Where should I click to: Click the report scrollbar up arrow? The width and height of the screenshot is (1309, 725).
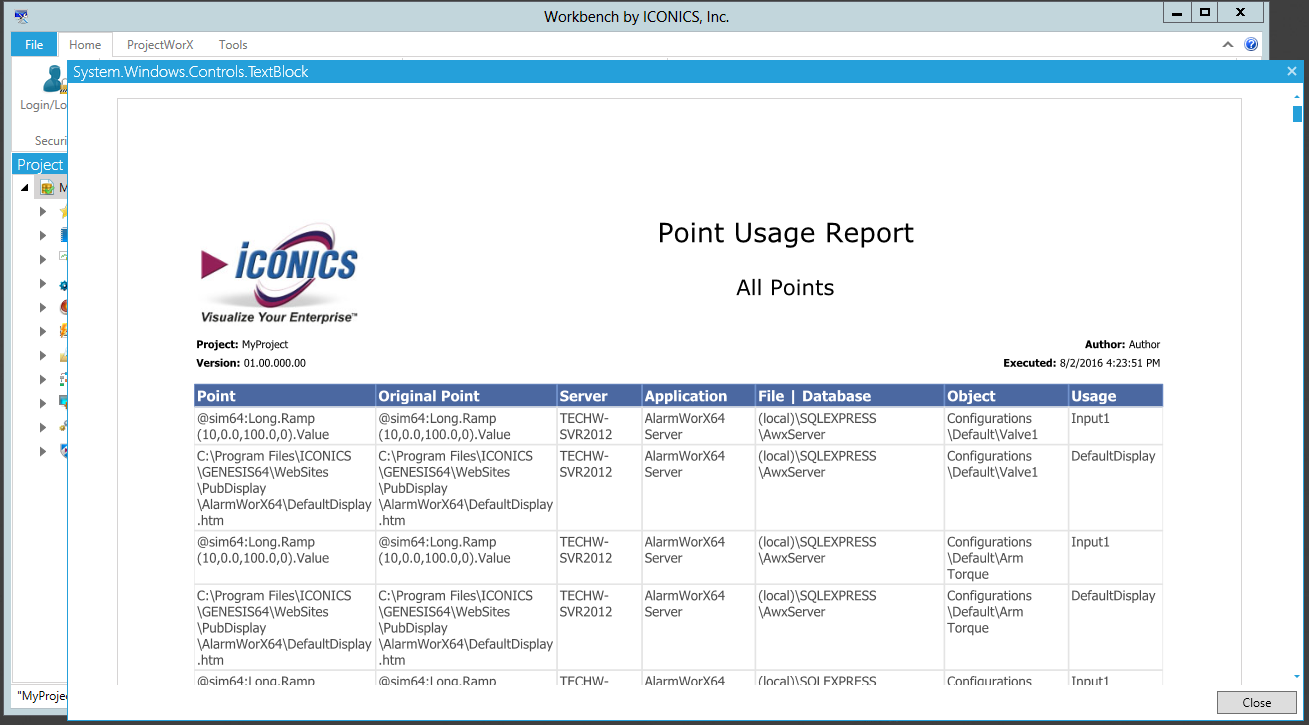tap(1297, 95)
